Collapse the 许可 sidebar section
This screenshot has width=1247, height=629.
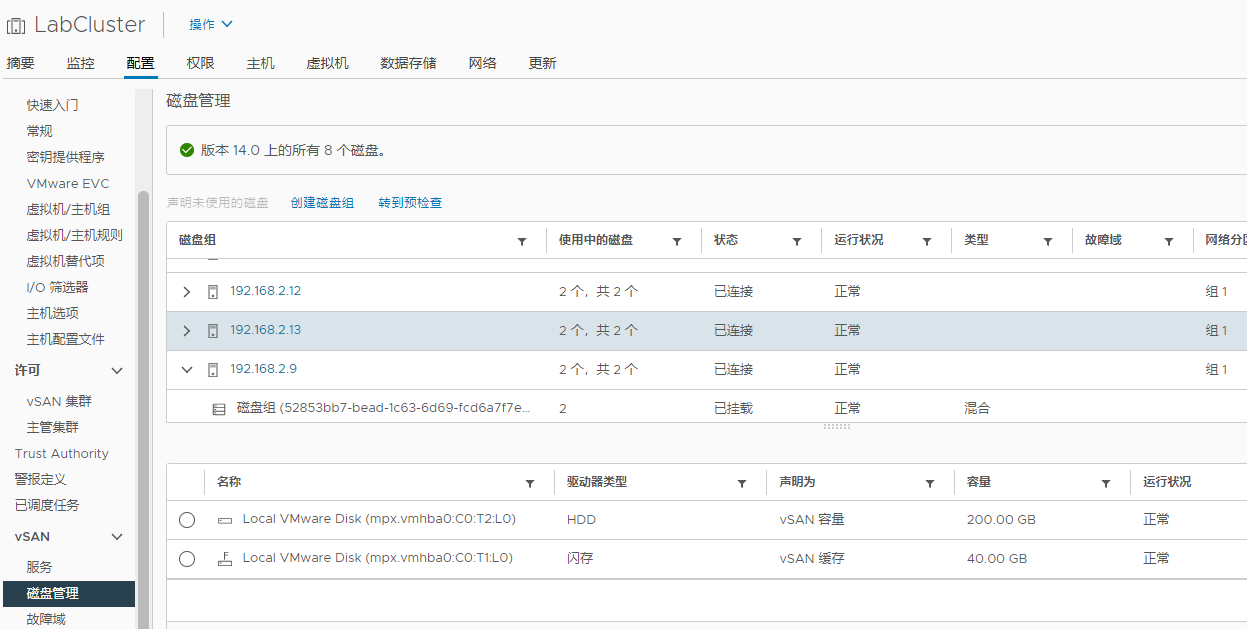[x=117, y=371]
